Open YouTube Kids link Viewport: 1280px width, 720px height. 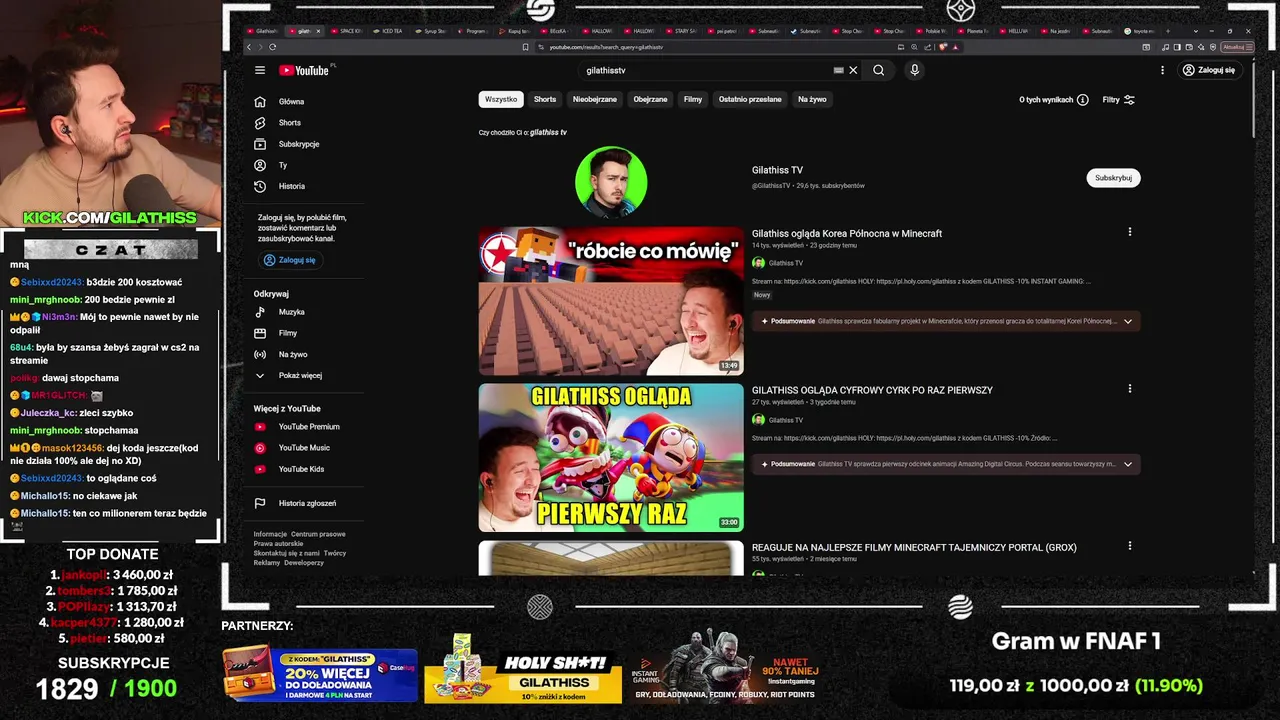[301, 469]
